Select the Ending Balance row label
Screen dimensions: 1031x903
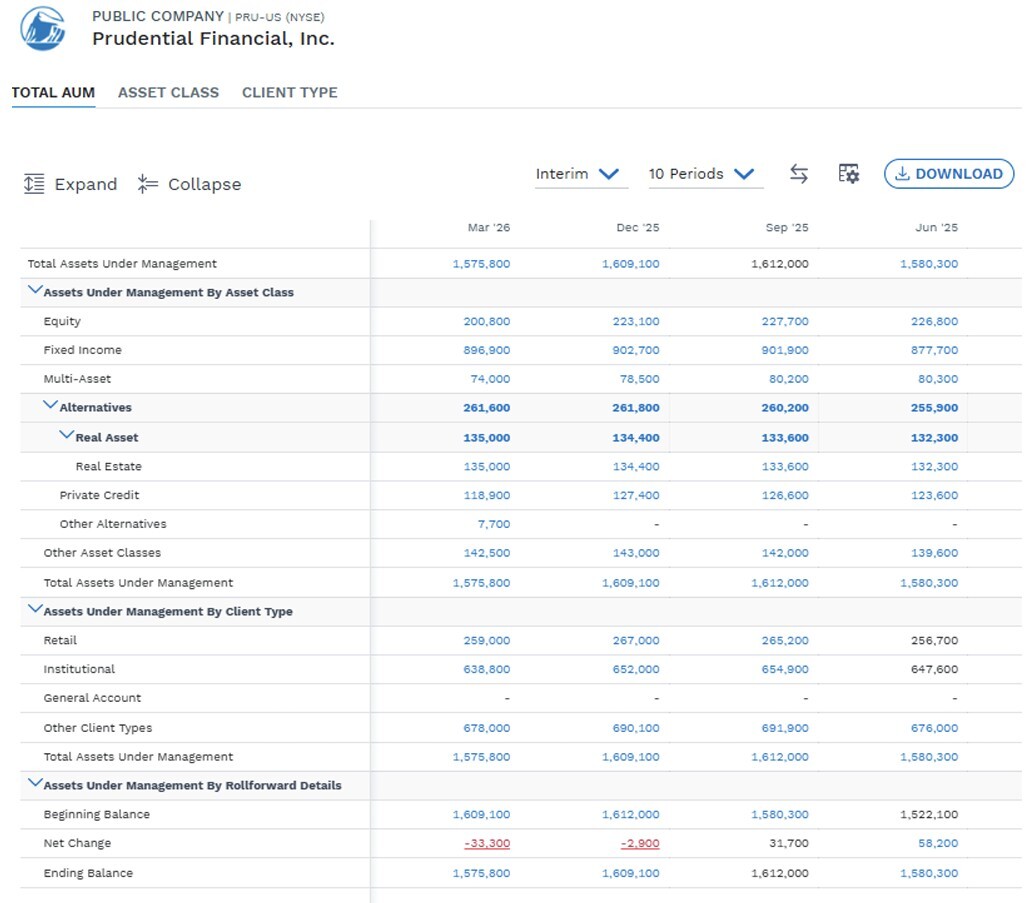click(88, 873)
